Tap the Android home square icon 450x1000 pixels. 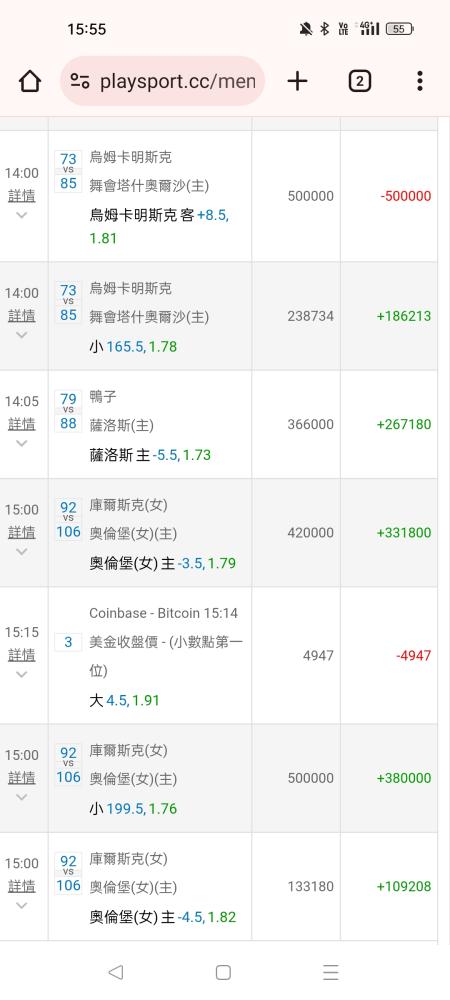223,971
